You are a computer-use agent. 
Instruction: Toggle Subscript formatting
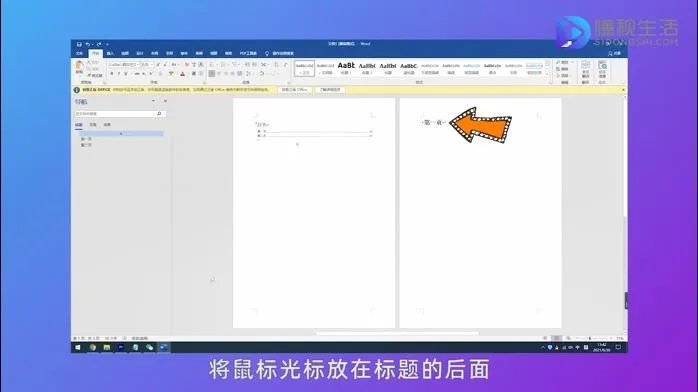point(144,74)
